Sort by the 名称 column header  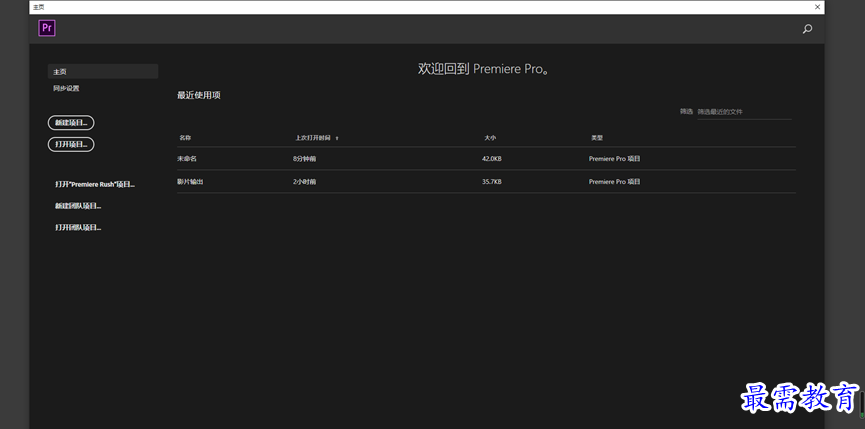click(185, 138)
